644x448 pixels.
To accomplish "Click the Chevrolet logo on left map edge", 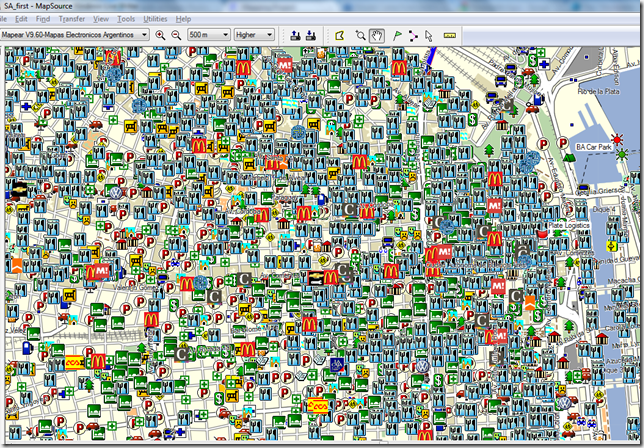I will tap(19, 189).
